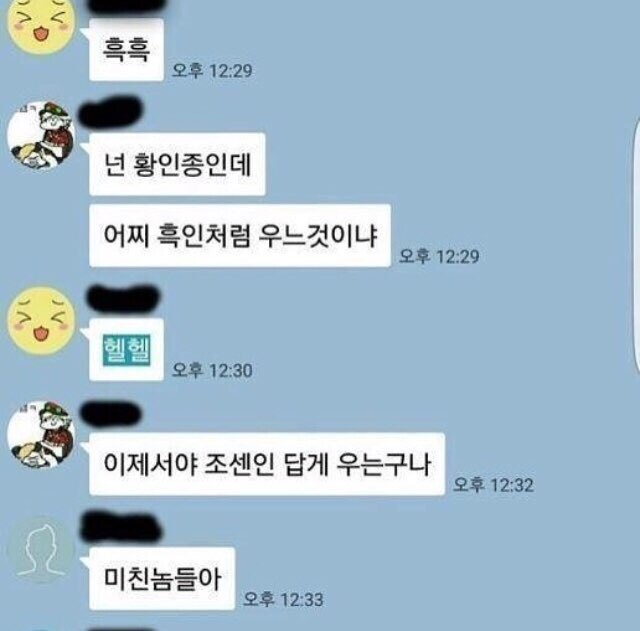
Task: Open the default silhouette profile avatar
Action: pyautogui.click(x=41, y=550)
